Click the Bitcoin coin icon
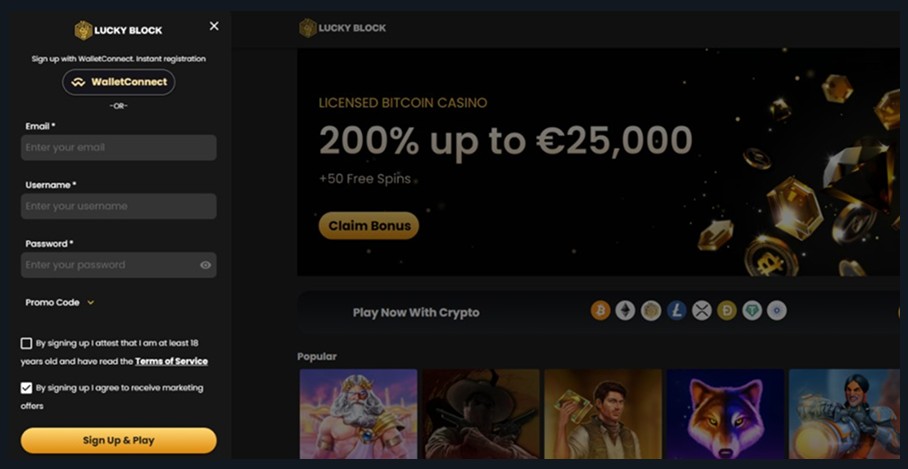 [x=601, y=311]
